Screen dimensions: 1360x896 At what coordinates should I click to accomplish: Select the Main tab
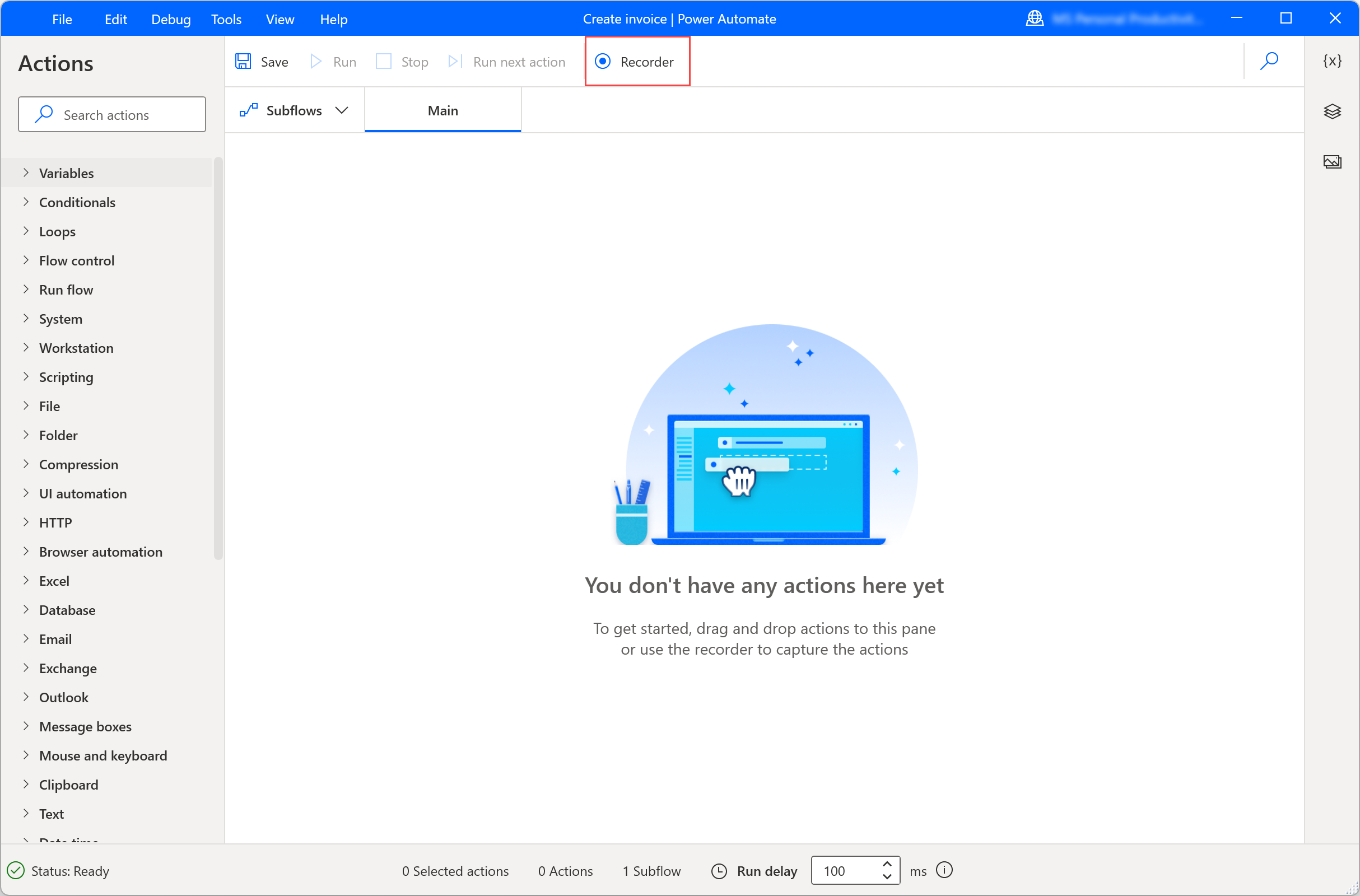[444, 110]
